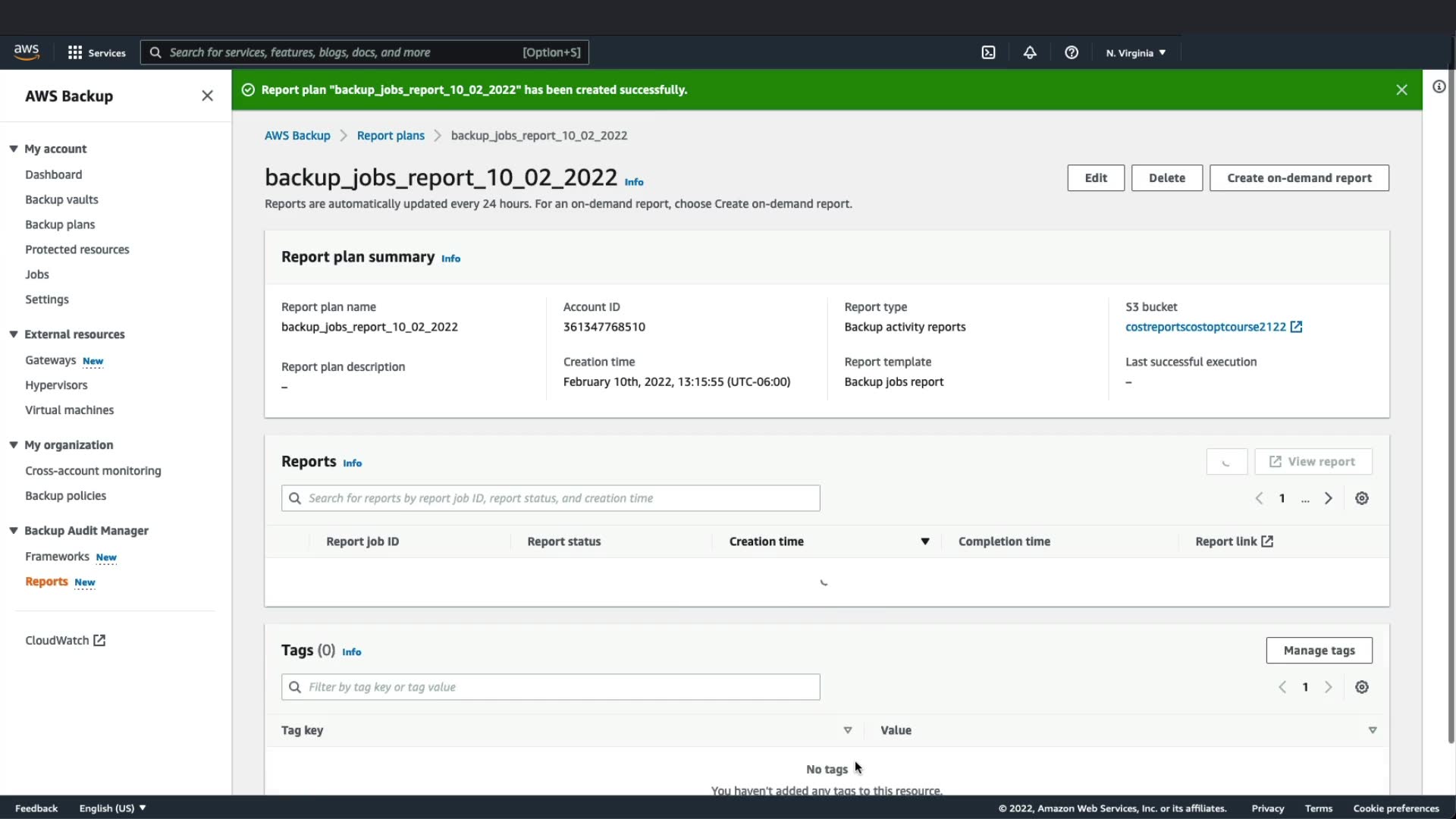Dismiss the green success banner
This screenshot has height=819, width=1456.
pyautogui.click(x=1401, y=89)
